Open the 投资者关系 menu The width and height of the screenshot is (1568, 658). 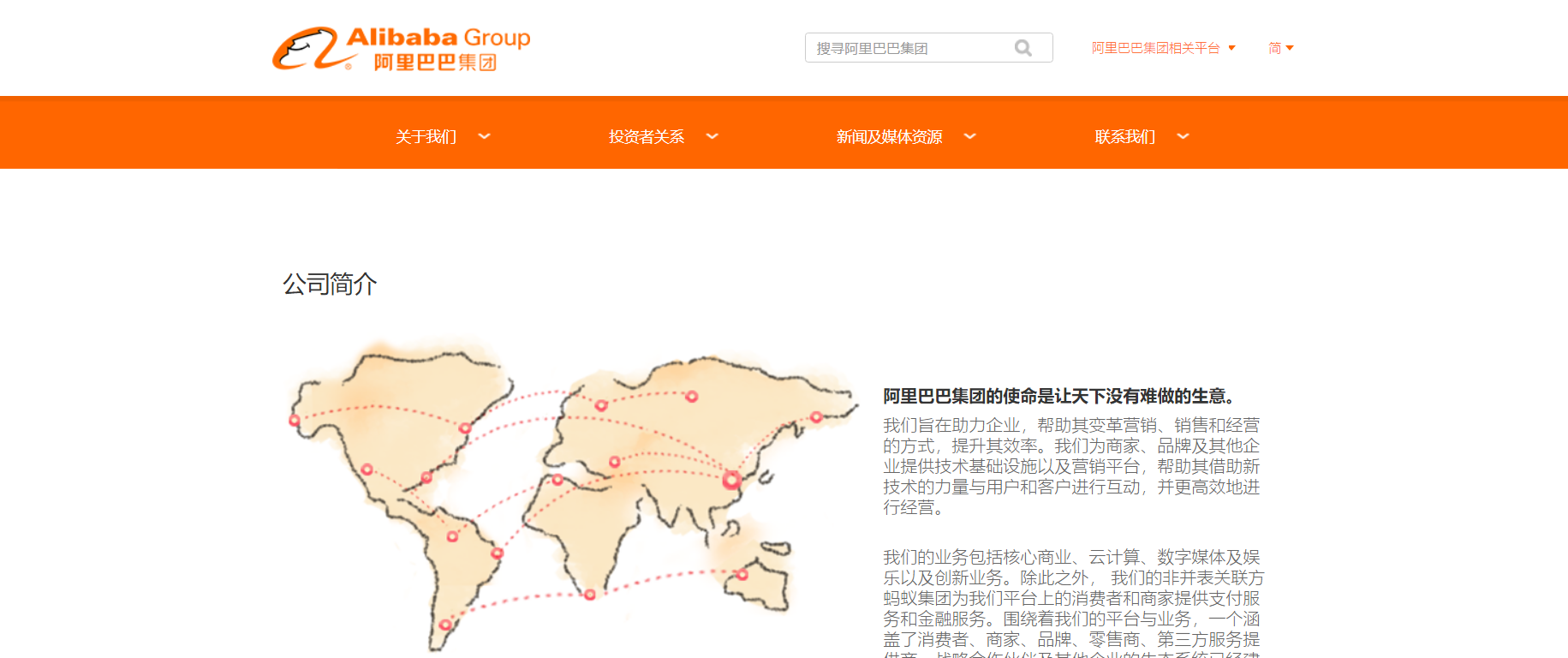point(647,136)
